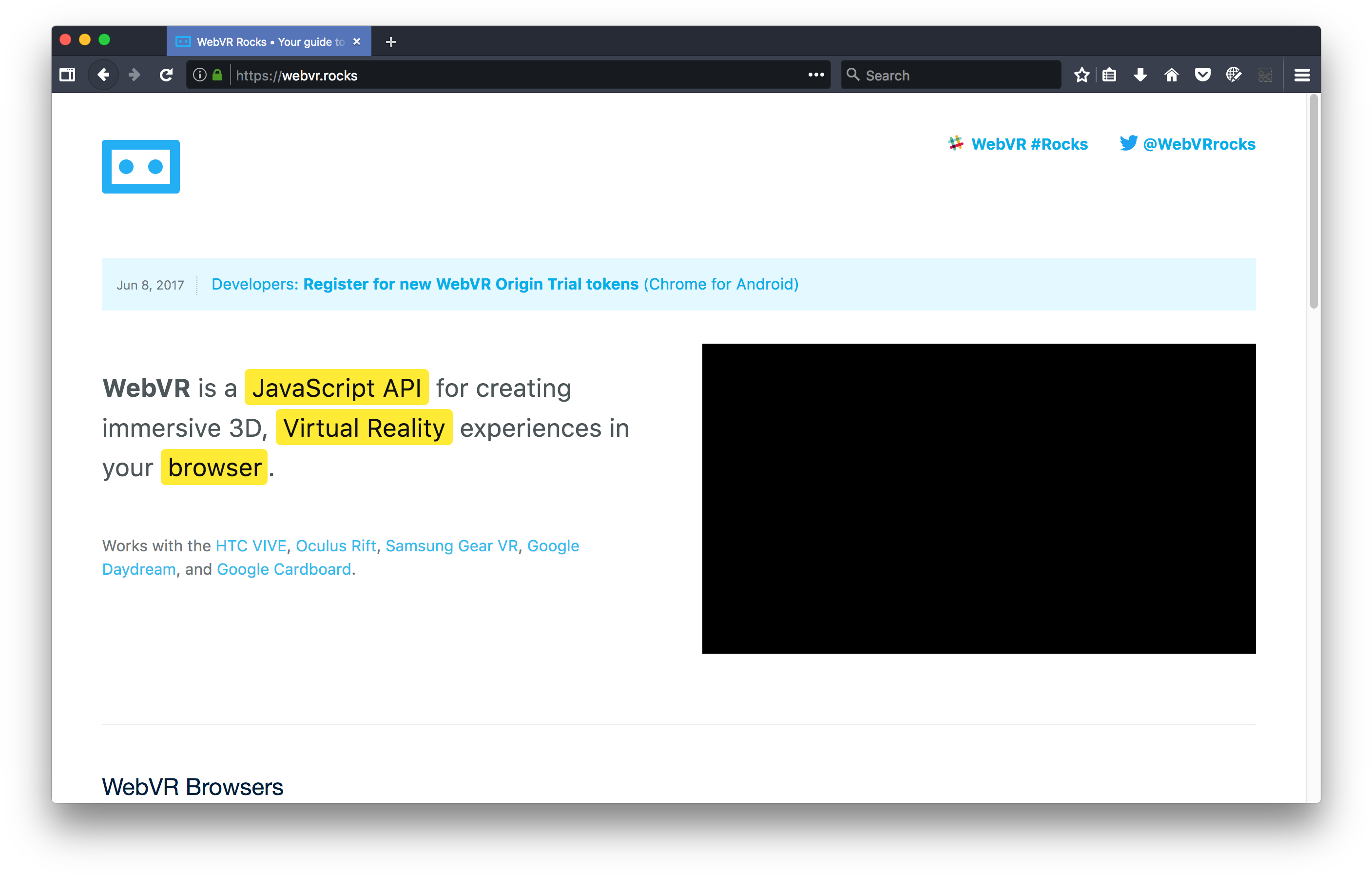This screenshot has width=1372, height=875.
Task: Open a new tab with the plus button
Action: point(391,41)
